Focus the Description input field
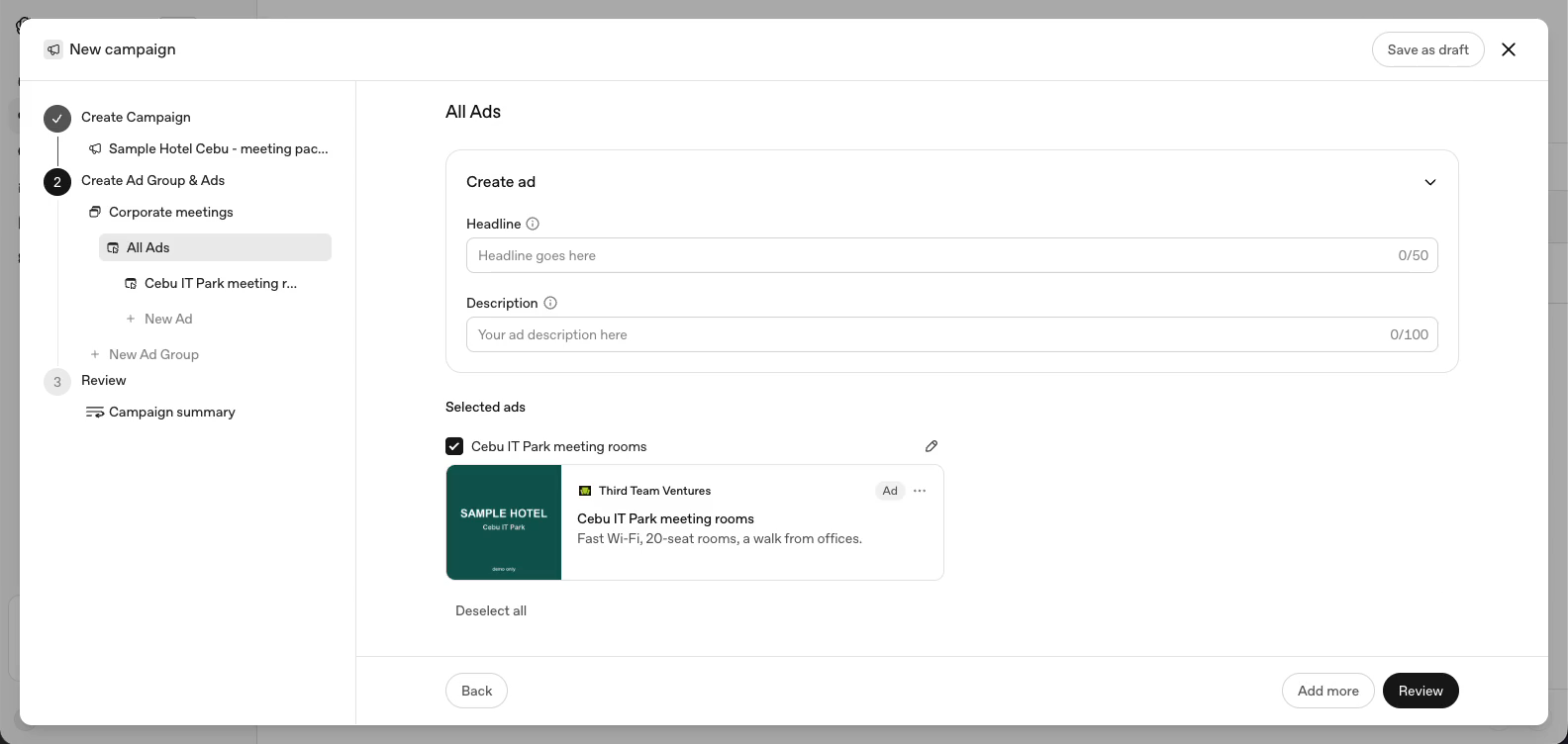1568x744 pixels. click(x=951, y=334)
